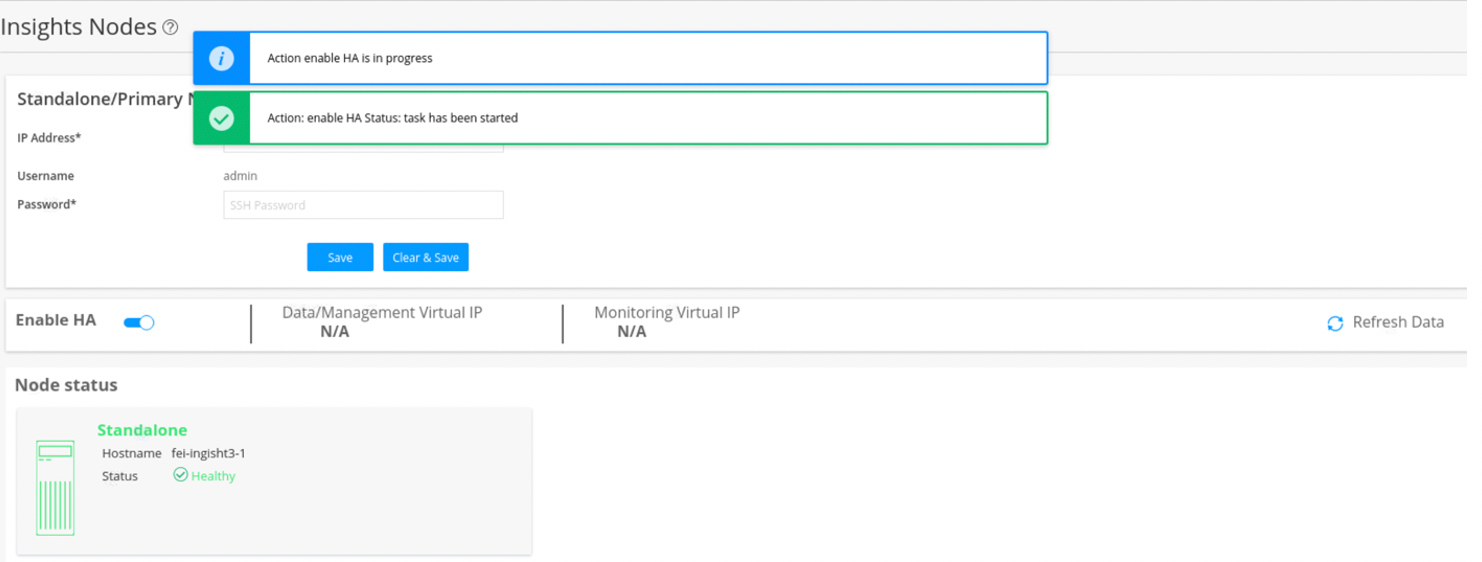The height and width of the screenshot is (562, 1482).
Task: Click the Healthy status check icon
Action: (180, 475)
